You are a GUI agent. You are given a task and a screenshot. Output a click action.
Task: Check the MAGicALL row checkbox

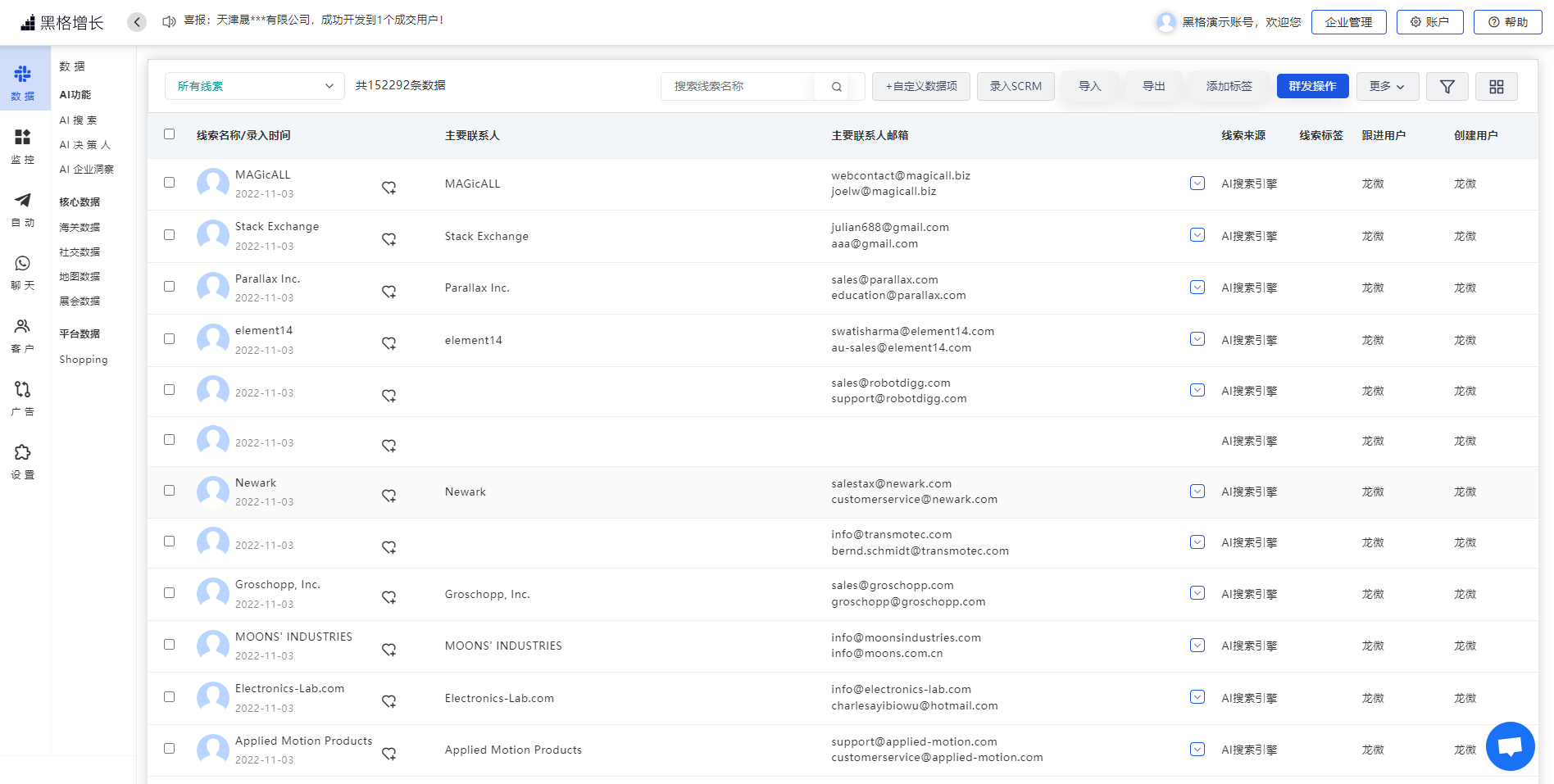170,183
